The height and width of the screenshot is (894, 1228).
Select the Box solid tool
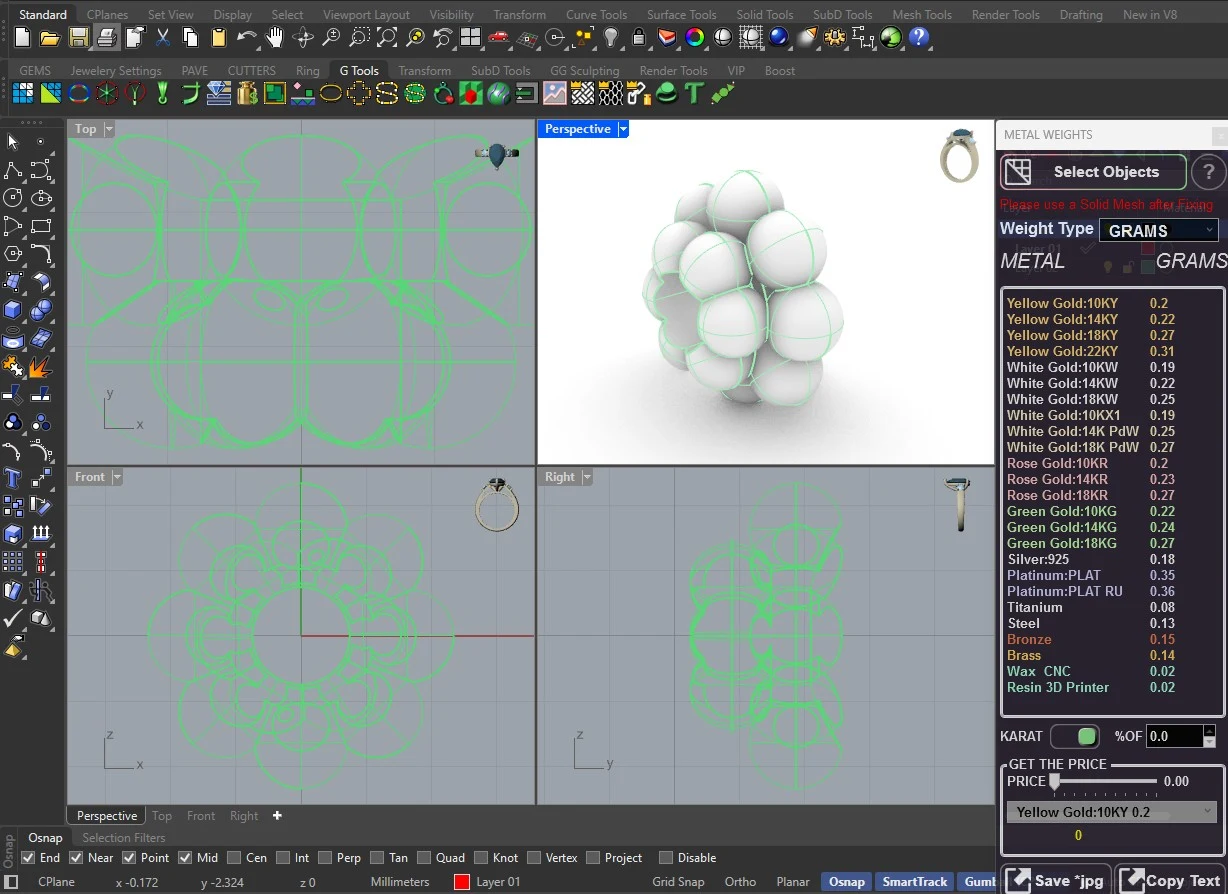[x=13, y=309]
